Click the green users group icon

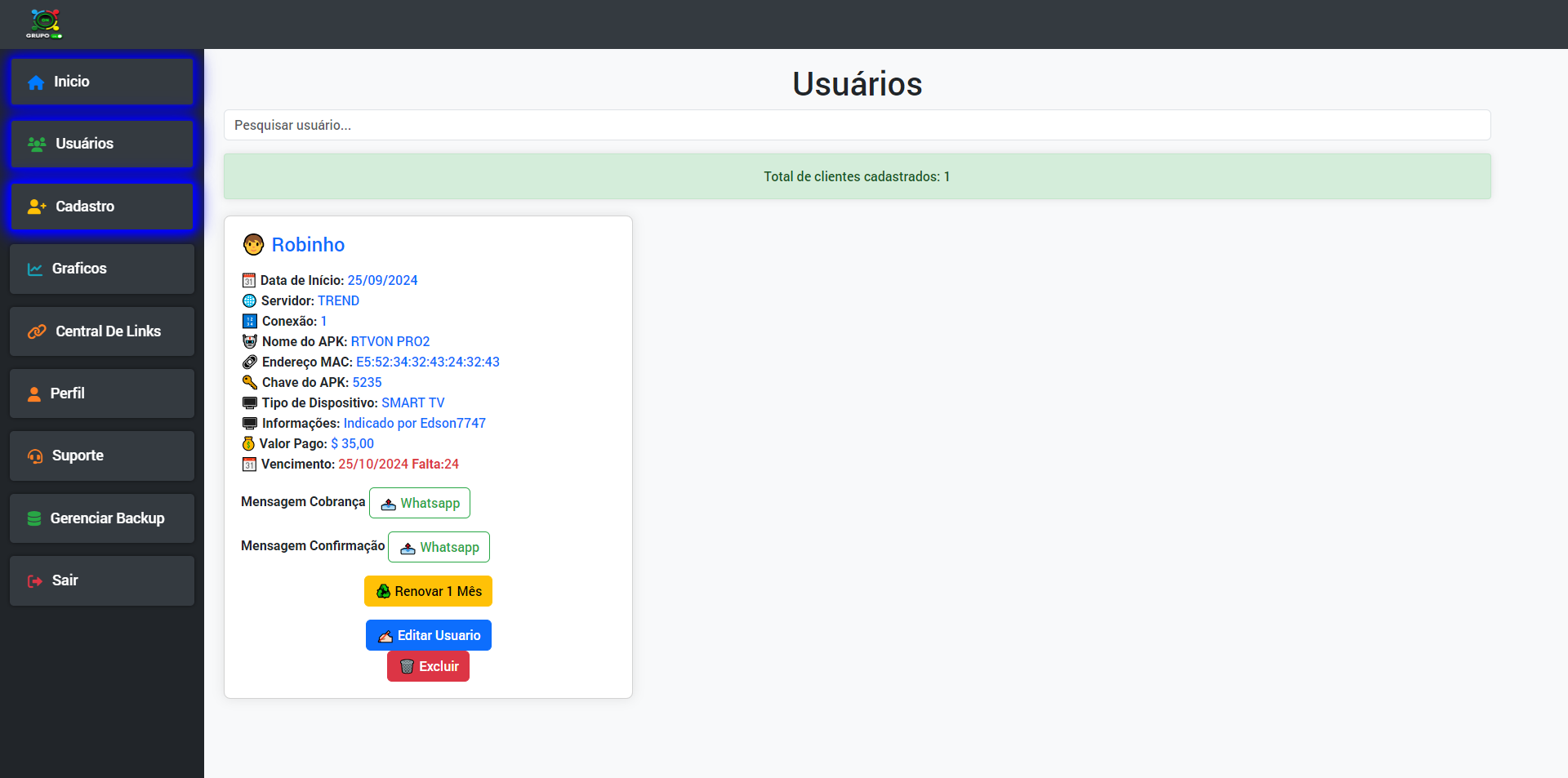(x=37, y=144)
